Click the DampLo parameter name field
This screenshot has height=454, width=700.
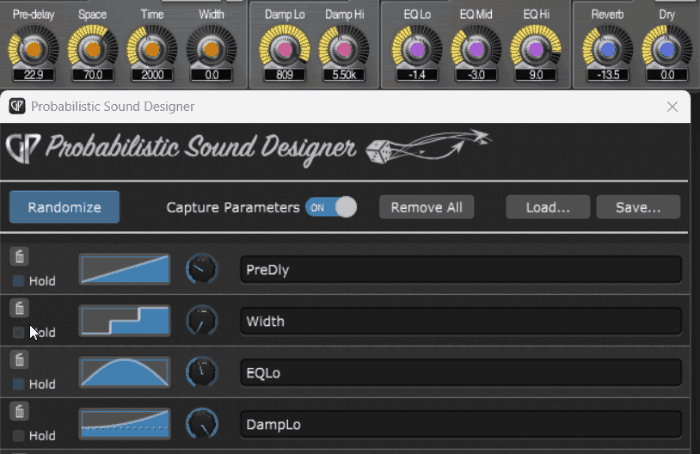pos(461,424)
